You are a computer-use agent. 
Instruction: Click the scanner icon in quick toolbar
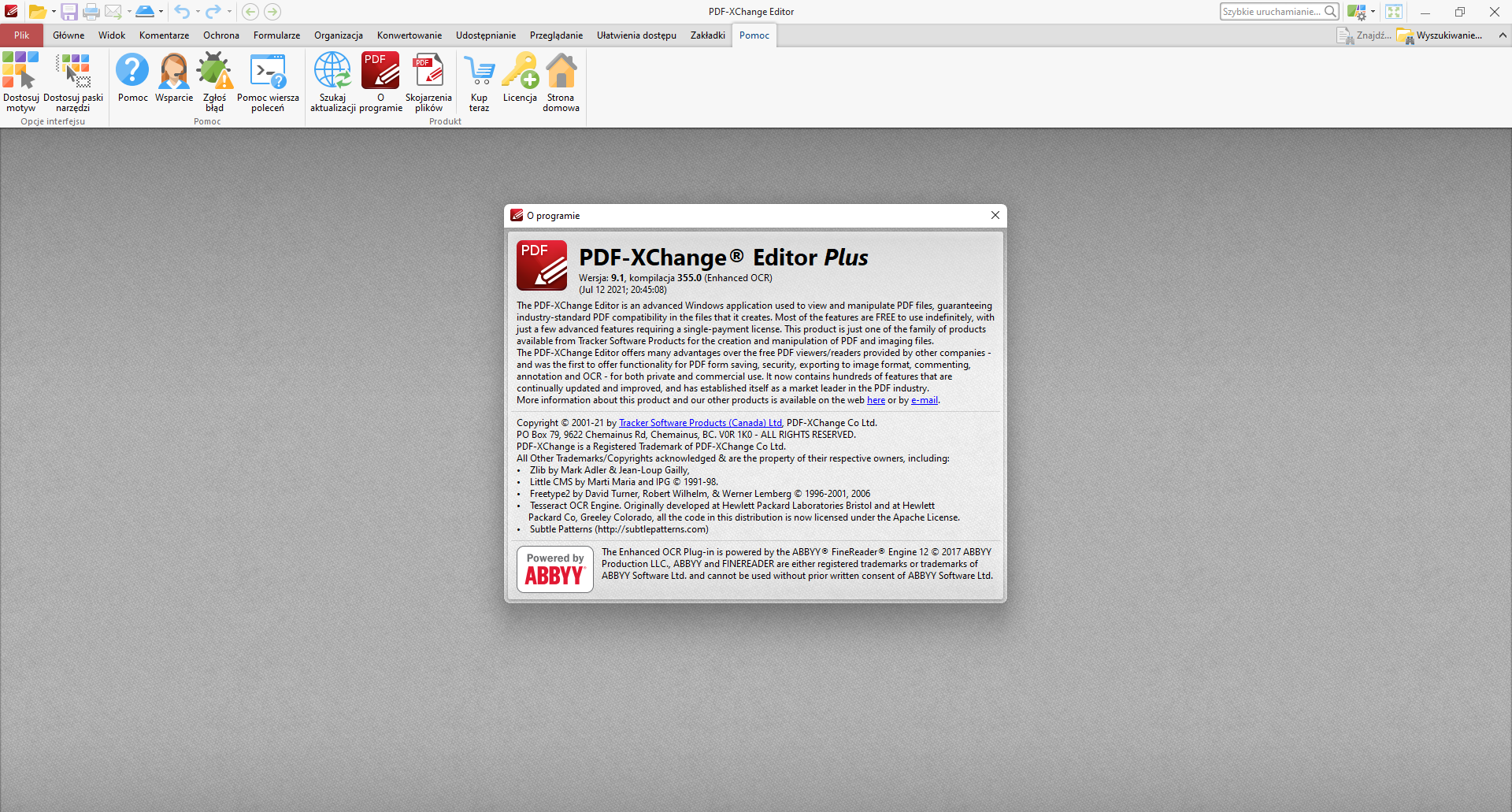pyautogui.click(x=145, y=12)
